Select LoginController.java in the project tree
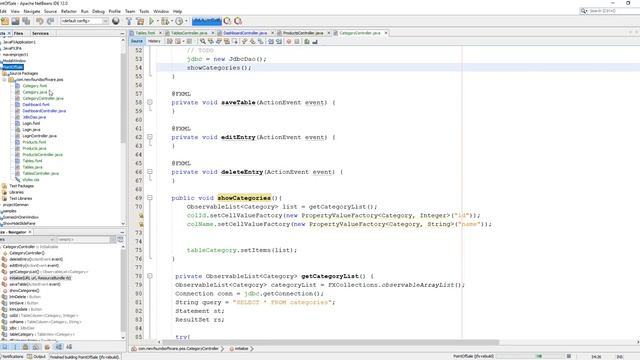Image resolution: width=640 pixels, height=360 pixels. [x=40, y=136]
